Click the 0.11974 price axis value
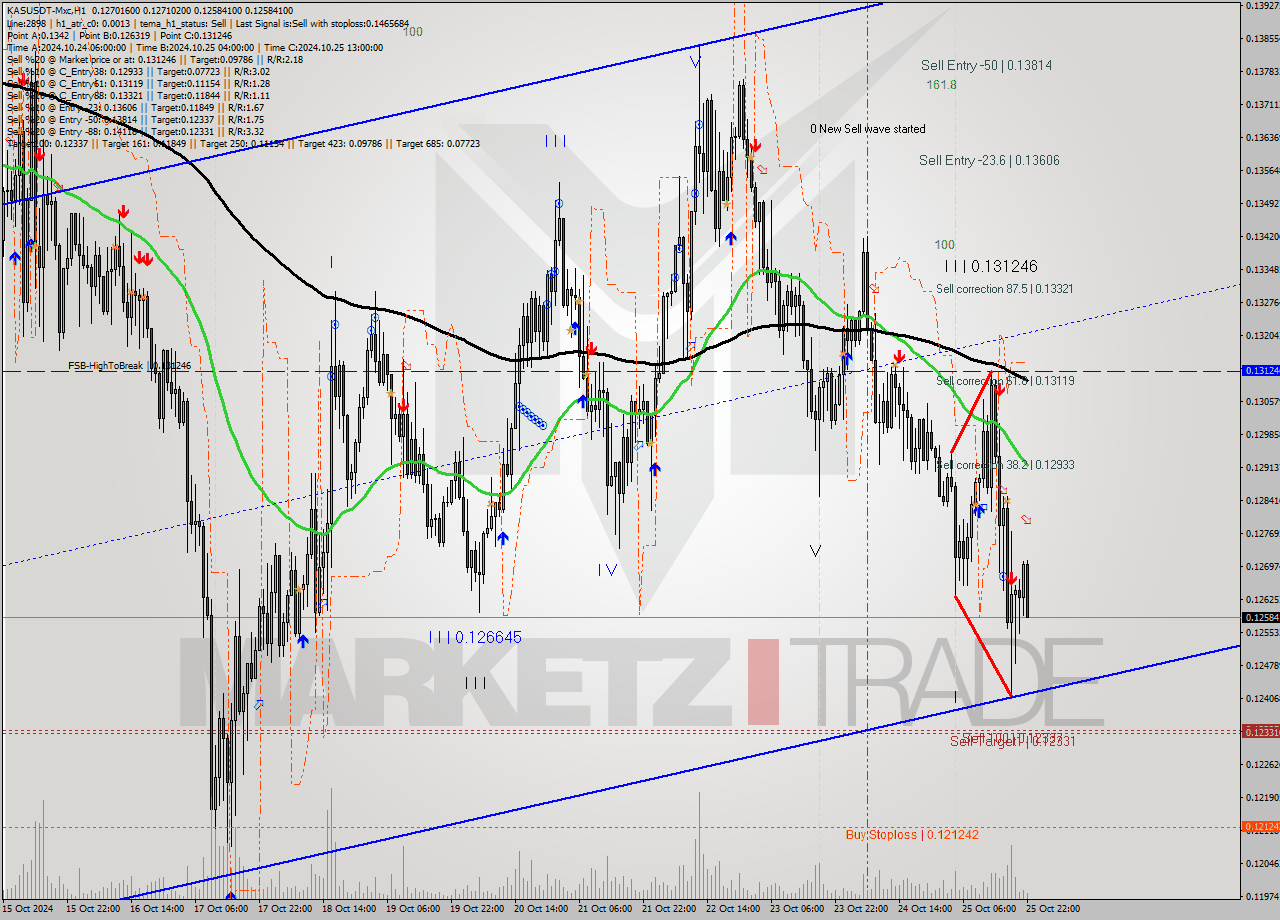The width and height of the screenshot is (1280, 920). coord(1262,896)
